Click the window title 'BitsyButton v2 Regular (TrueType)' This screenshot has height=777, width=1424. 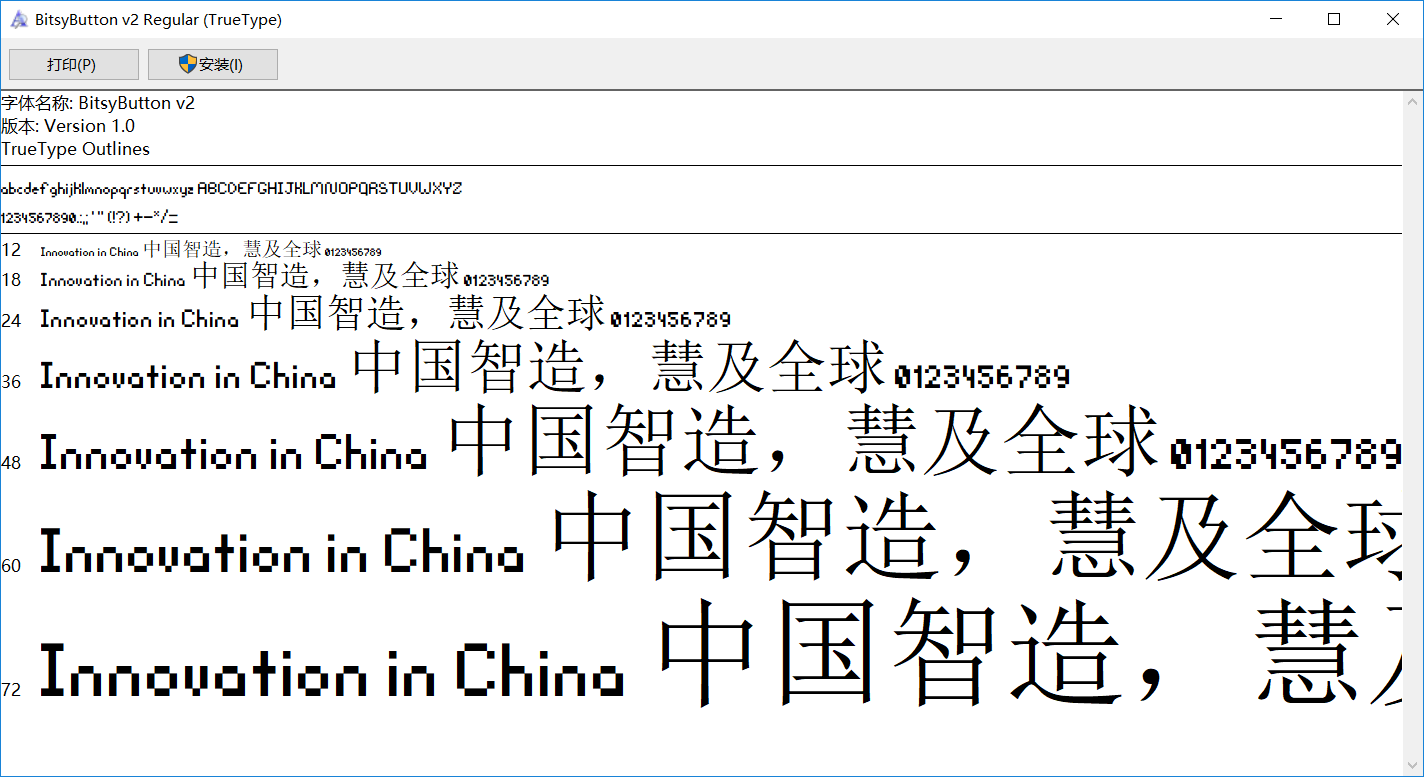tap(158, 19)
